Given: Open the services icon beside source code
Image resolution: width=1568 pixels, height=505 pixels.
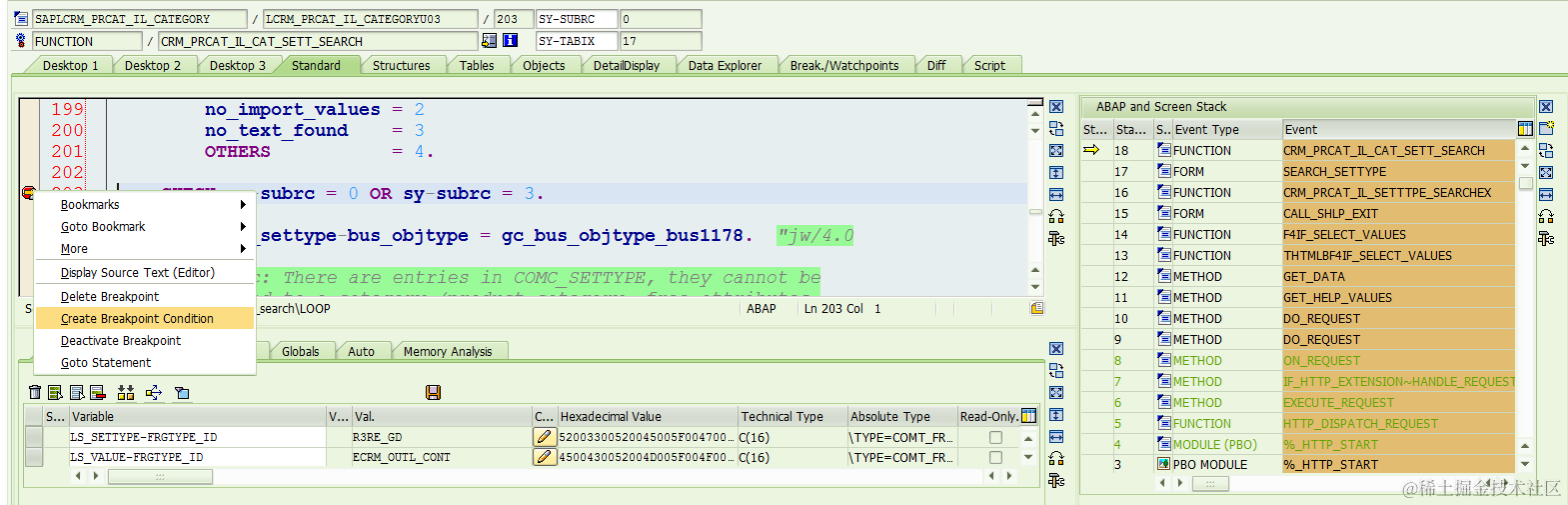Looking at the screenshot, I should pos(1056,216).
